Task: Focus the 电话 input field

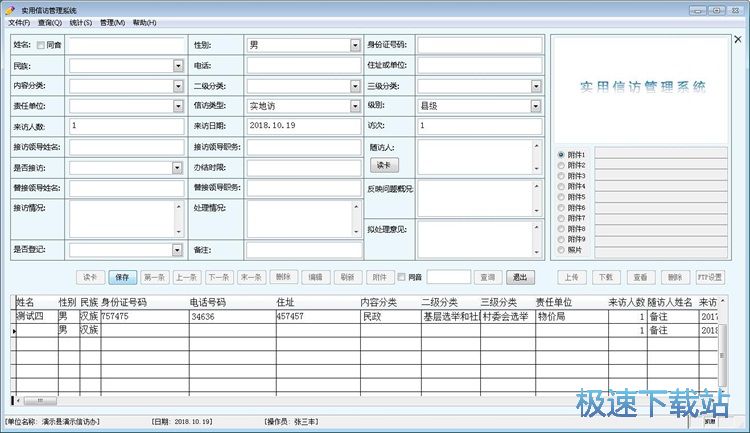Action: (x=304, y=66)
